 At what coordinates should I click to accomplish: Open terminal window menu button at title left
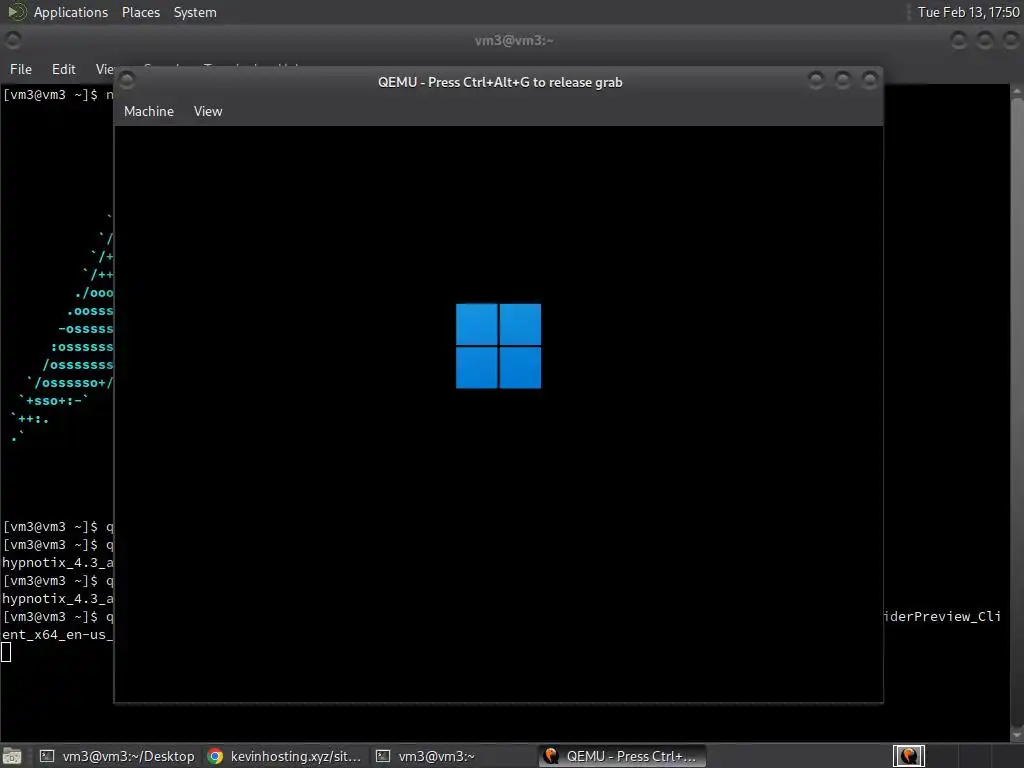[12, 40]
